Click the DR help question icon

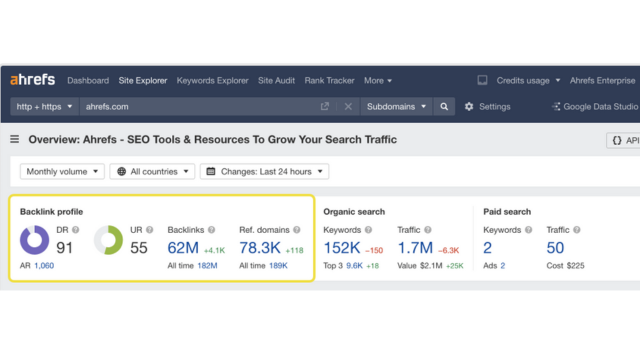coord(76,230)
